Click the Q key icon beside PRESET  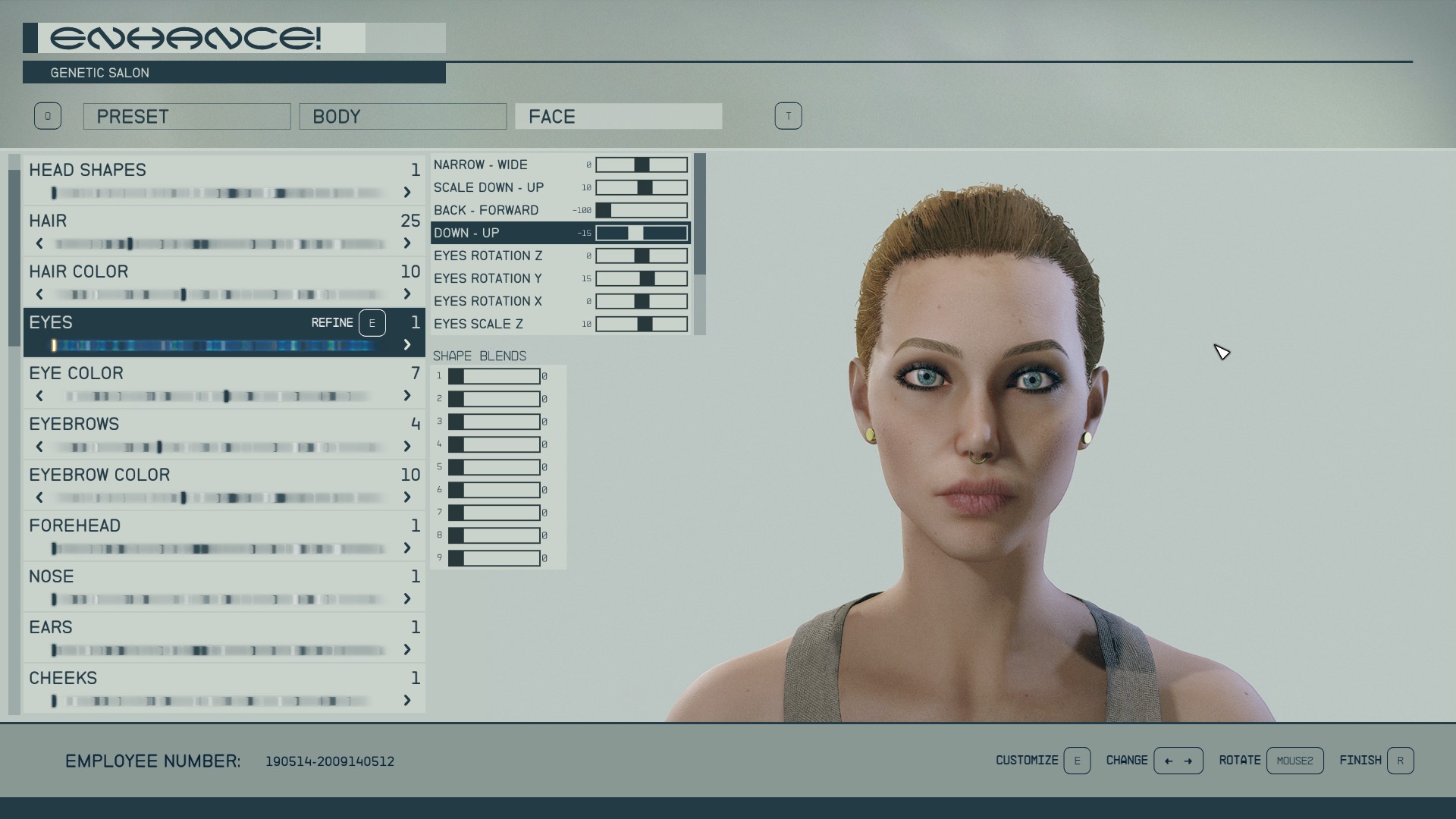[47, 116]
